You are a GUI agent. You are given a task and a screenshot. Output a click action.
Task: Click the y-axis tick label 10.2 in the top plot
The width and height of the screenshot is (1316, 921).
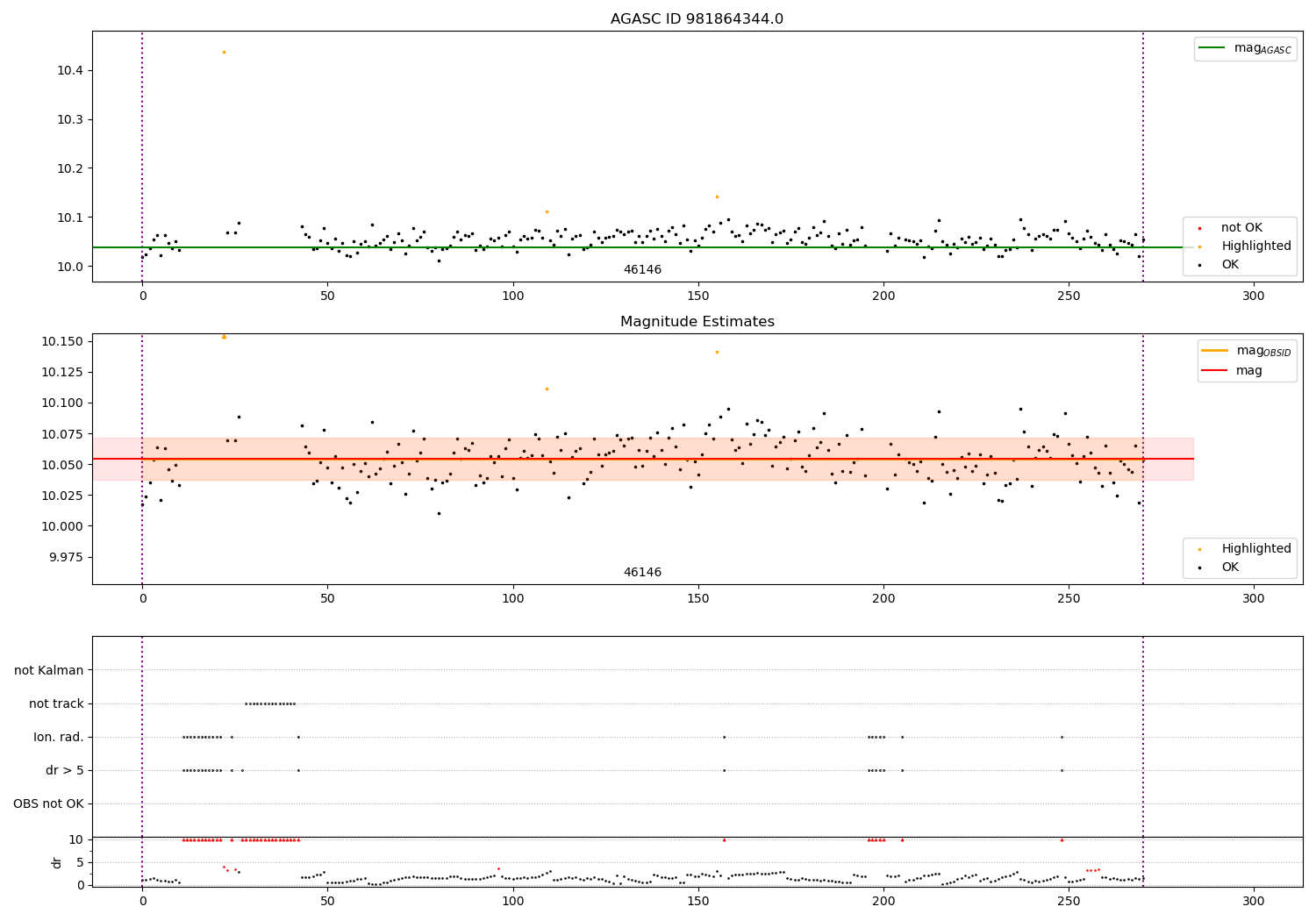click(69, 168)
